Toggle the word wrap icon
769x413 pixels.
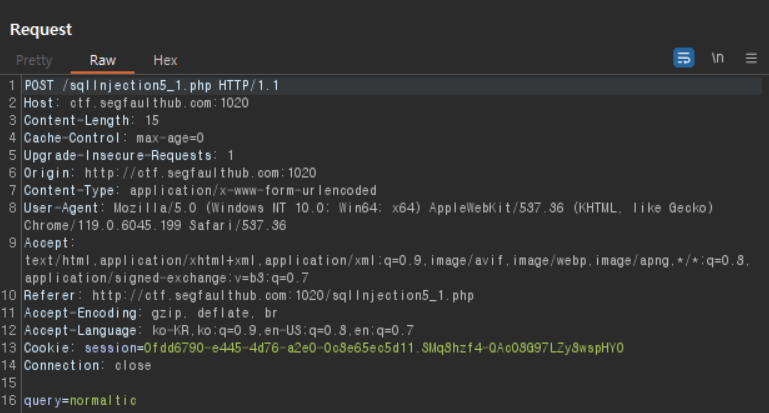[x=683, y=58]
